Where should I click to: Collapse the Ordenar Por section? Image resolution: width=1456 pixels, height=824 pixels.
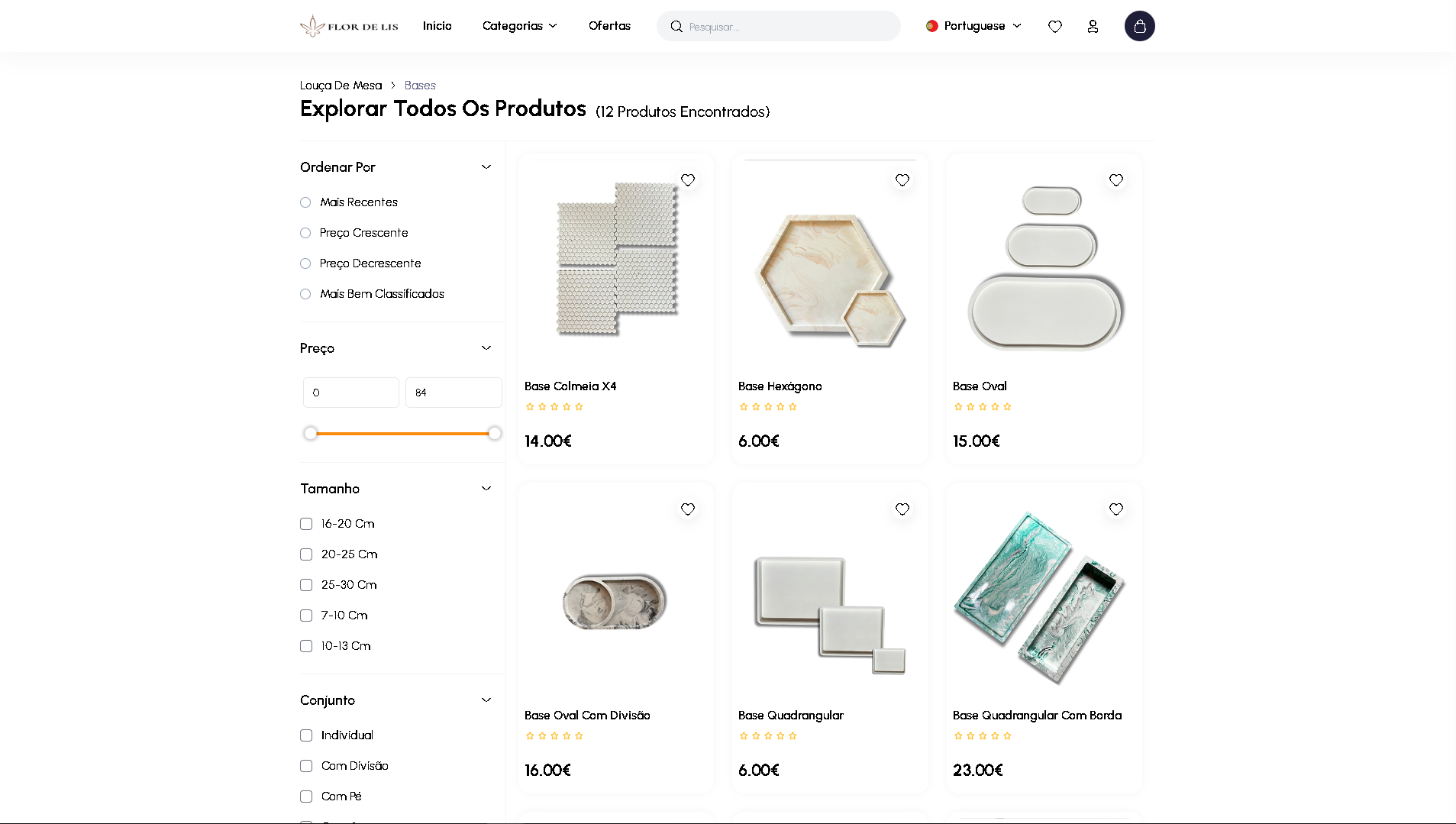click(486, 167)
